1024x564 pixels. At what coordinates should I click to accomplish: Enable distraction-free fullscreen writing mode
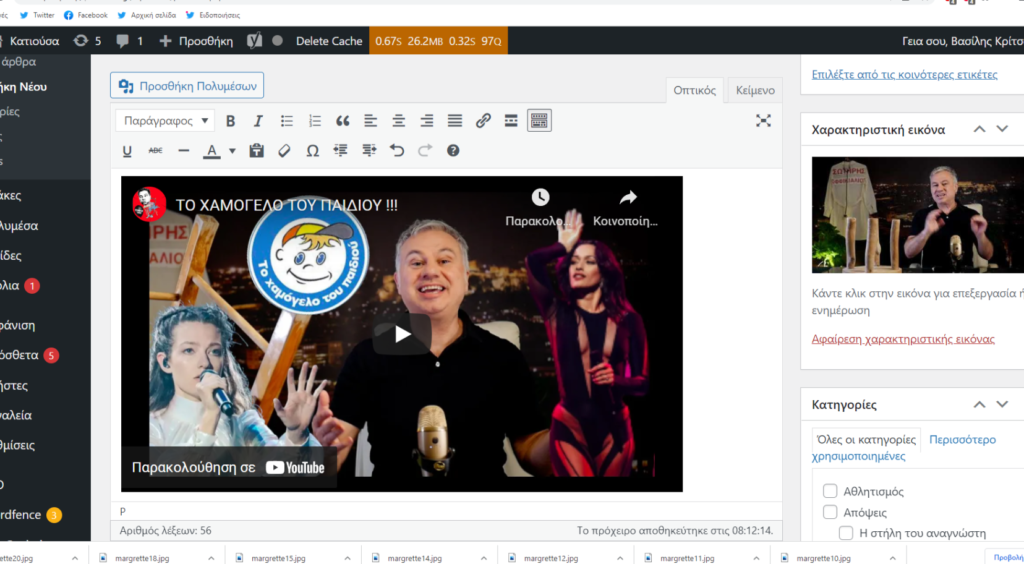(x=763, y=121)
